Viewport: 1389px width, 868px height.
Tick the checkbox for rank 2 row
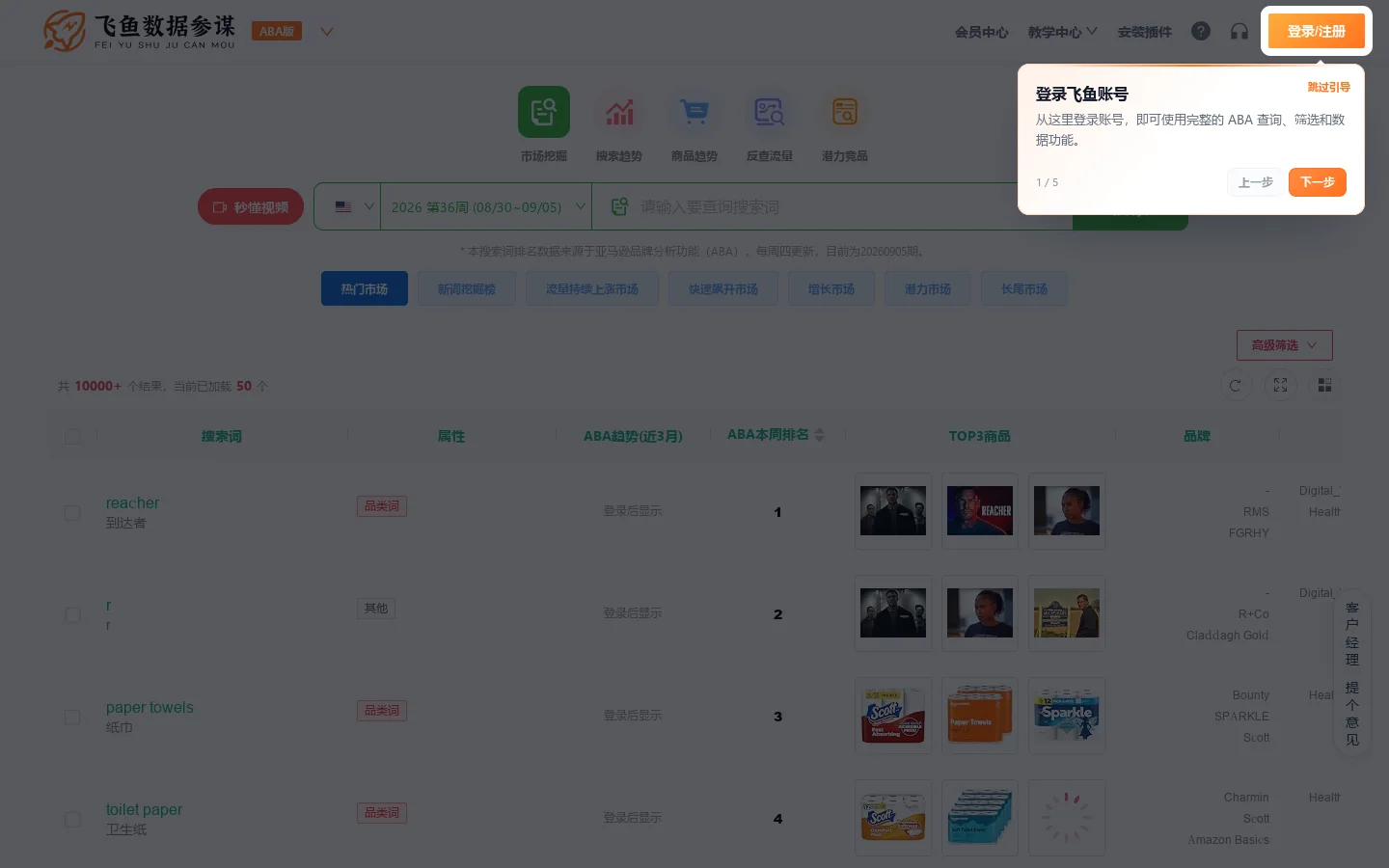72,614
